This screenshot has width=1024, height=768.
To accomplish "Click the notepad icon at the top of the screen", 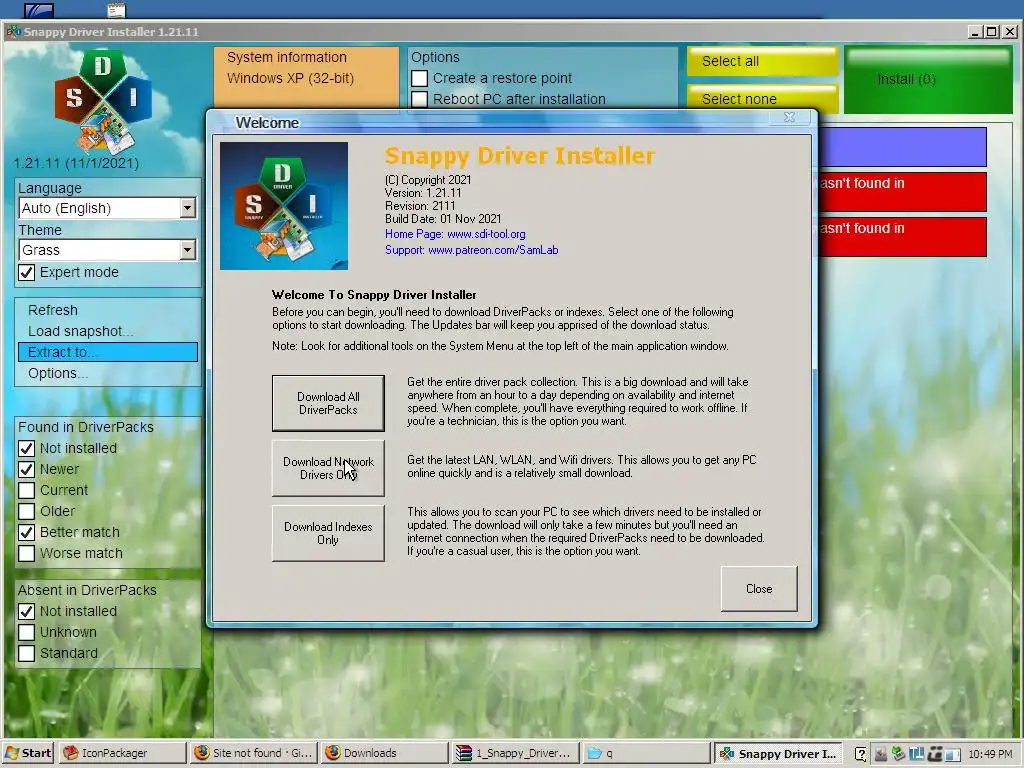I will (116, 10).
